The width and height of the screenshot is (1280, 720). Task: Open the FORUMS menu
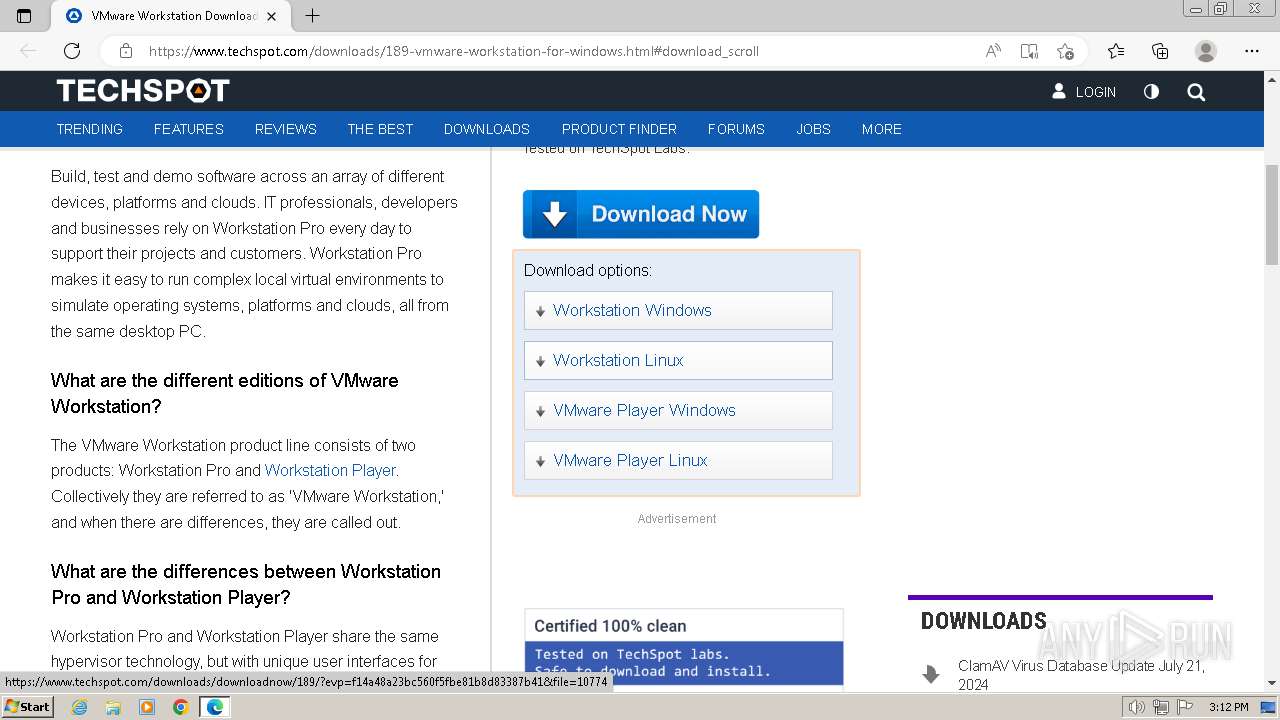pos(736,129)
